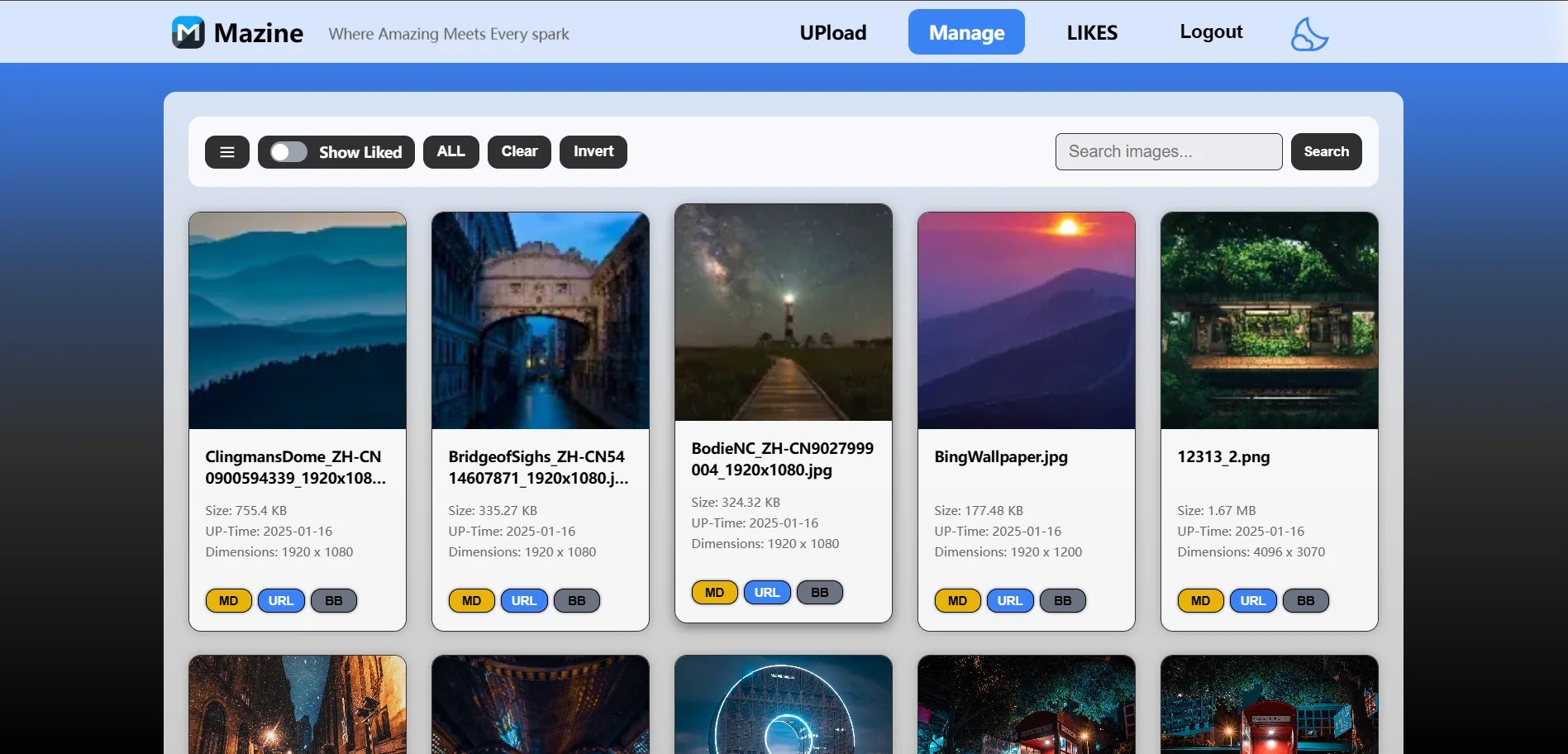Click Logout in the navigation
The height and width of the screenshot is (754, 1568).
(1211, 31)
